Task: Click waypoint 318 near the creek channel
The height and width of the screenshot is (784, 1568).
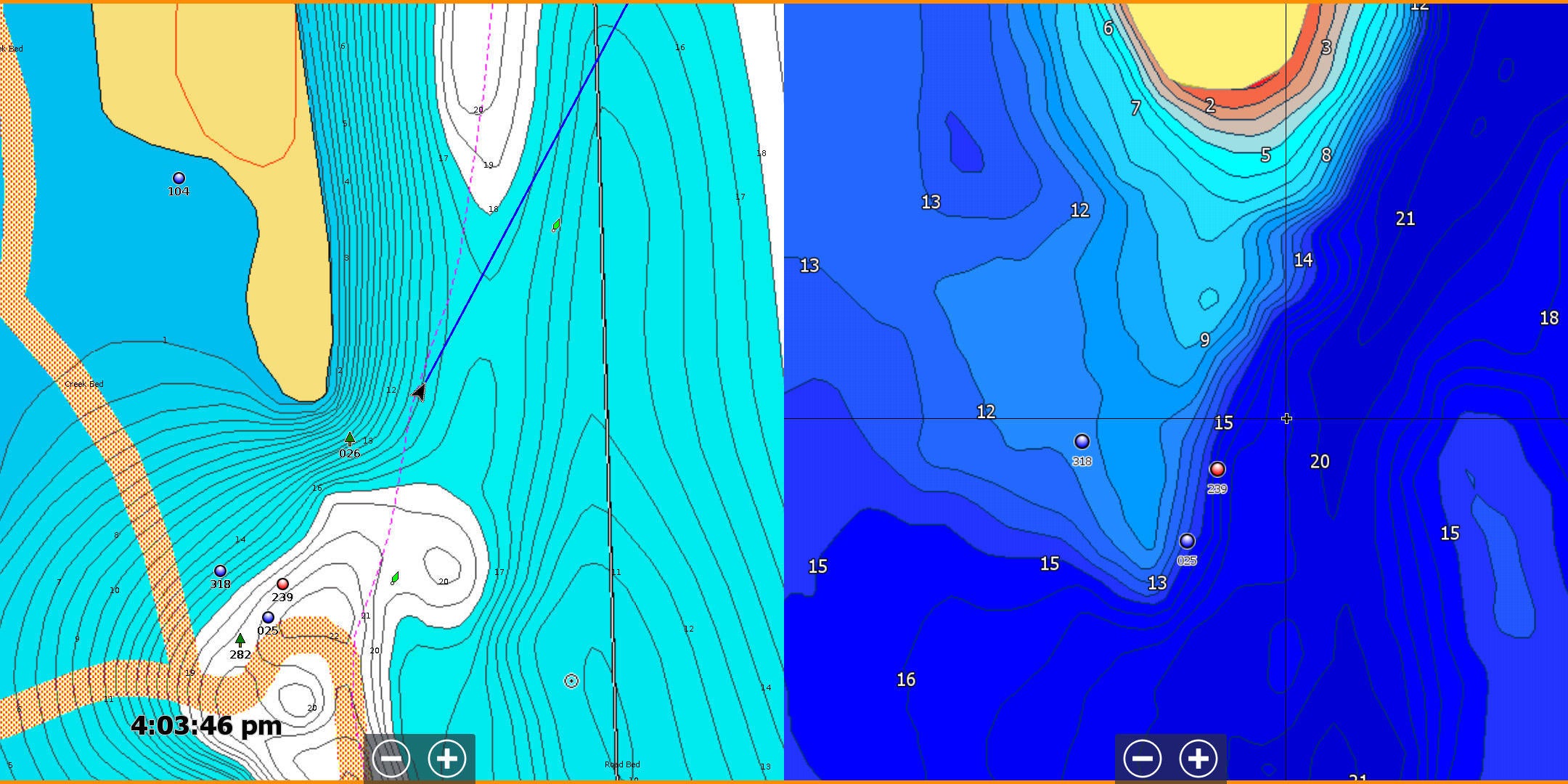Action: 220,572
